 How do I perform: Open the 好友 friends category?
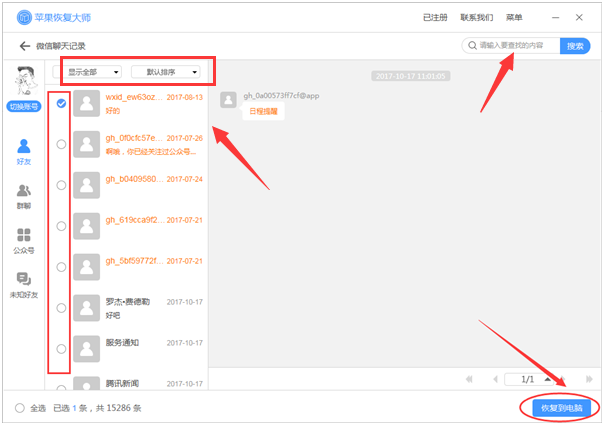pos(24,152)
